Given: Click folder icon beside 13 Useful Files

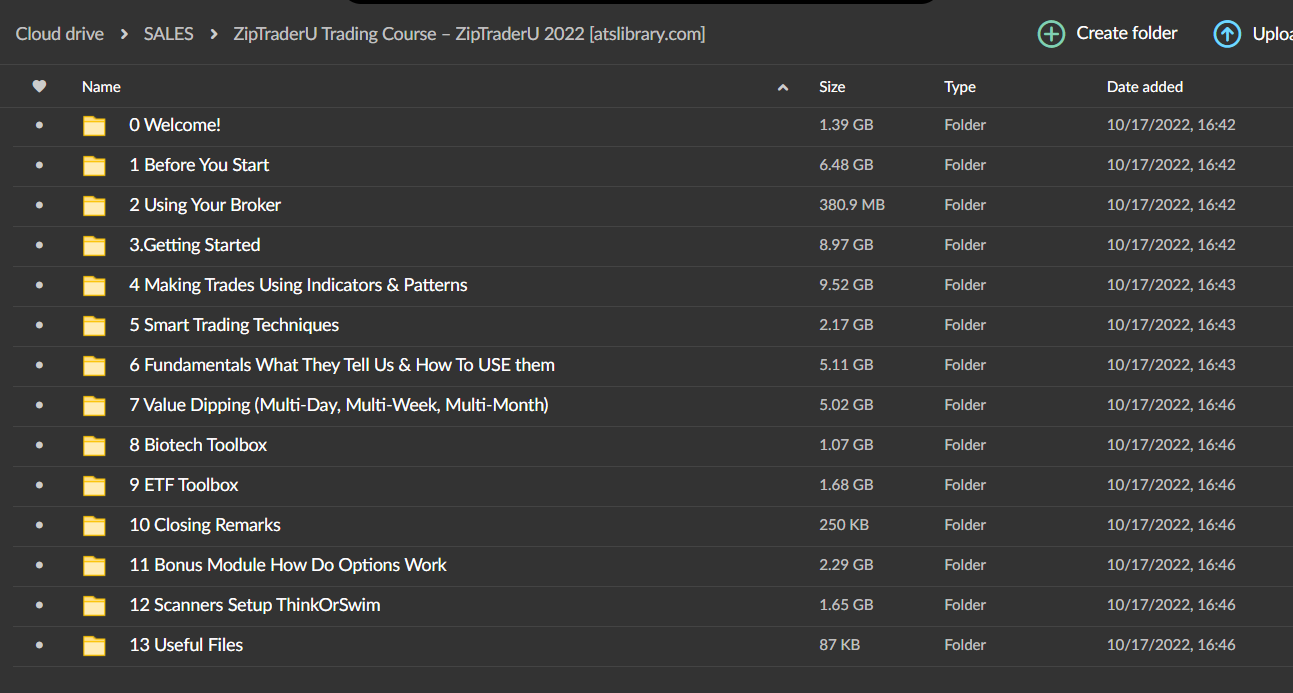Looking at the screenshot, I should [x=94, y=646].
